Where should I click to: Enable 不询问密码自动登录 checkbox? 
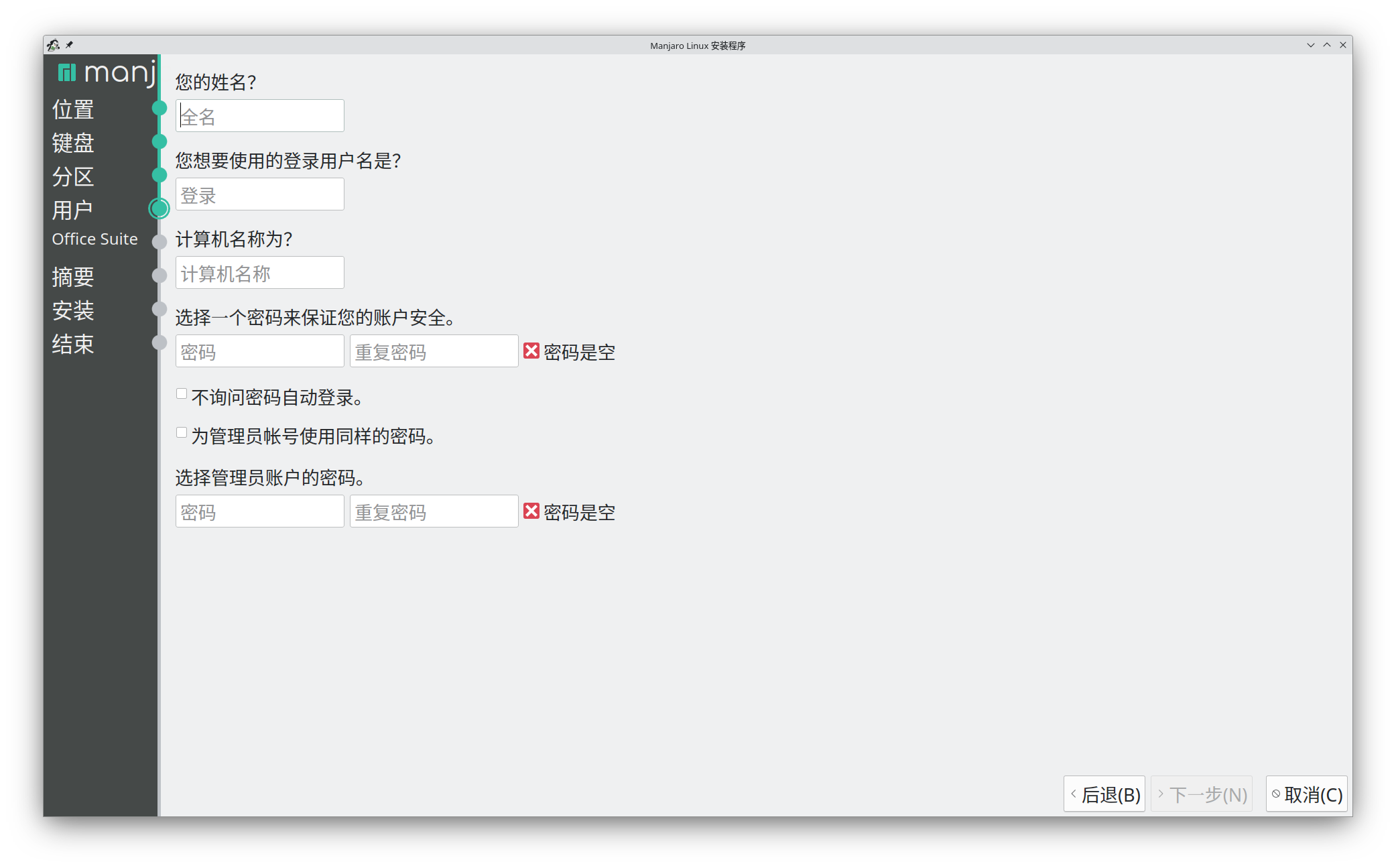[182, 394]
